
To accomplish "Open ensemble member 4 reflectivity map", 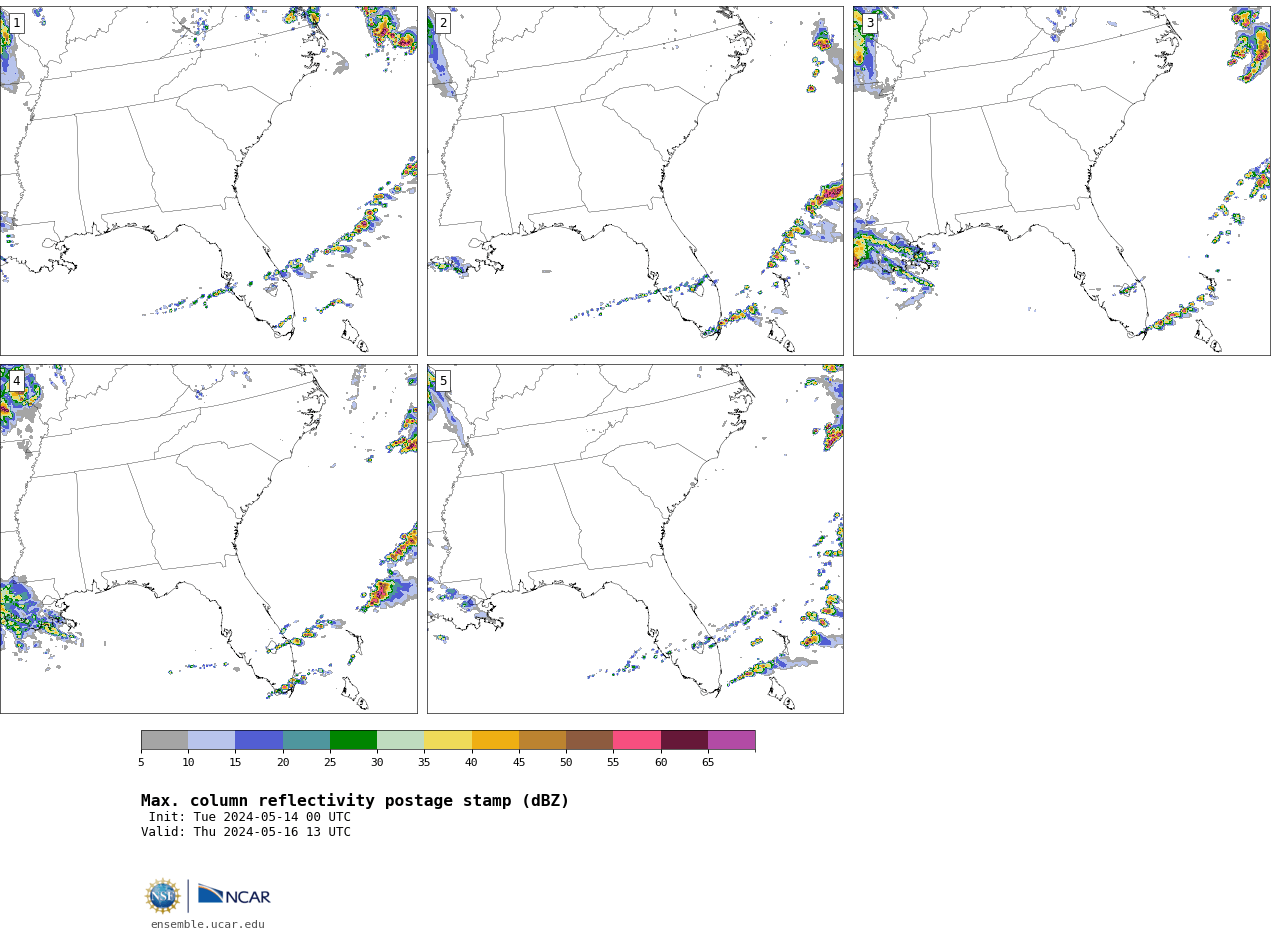I will (208, 539).
